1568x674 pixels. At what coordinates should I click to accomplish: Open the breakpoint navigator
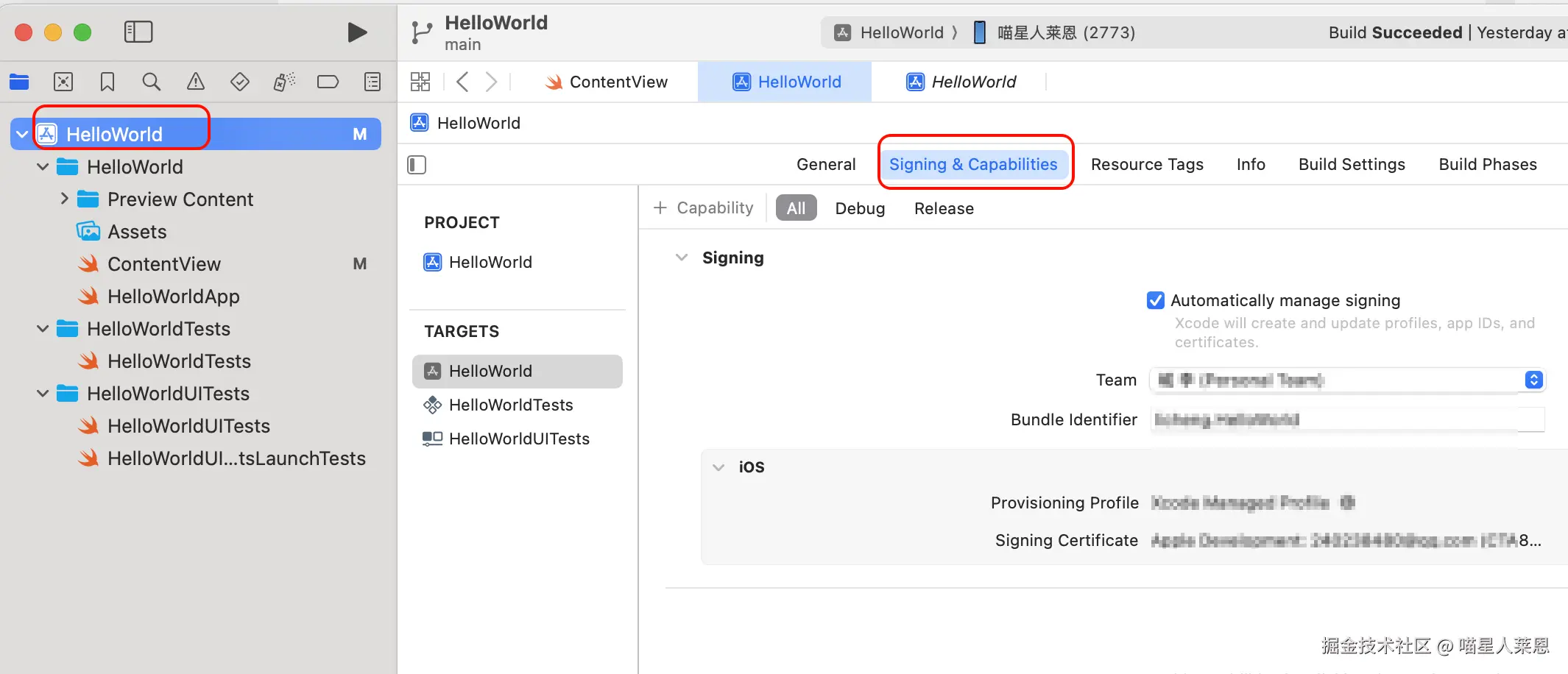(x=328, y=82)
